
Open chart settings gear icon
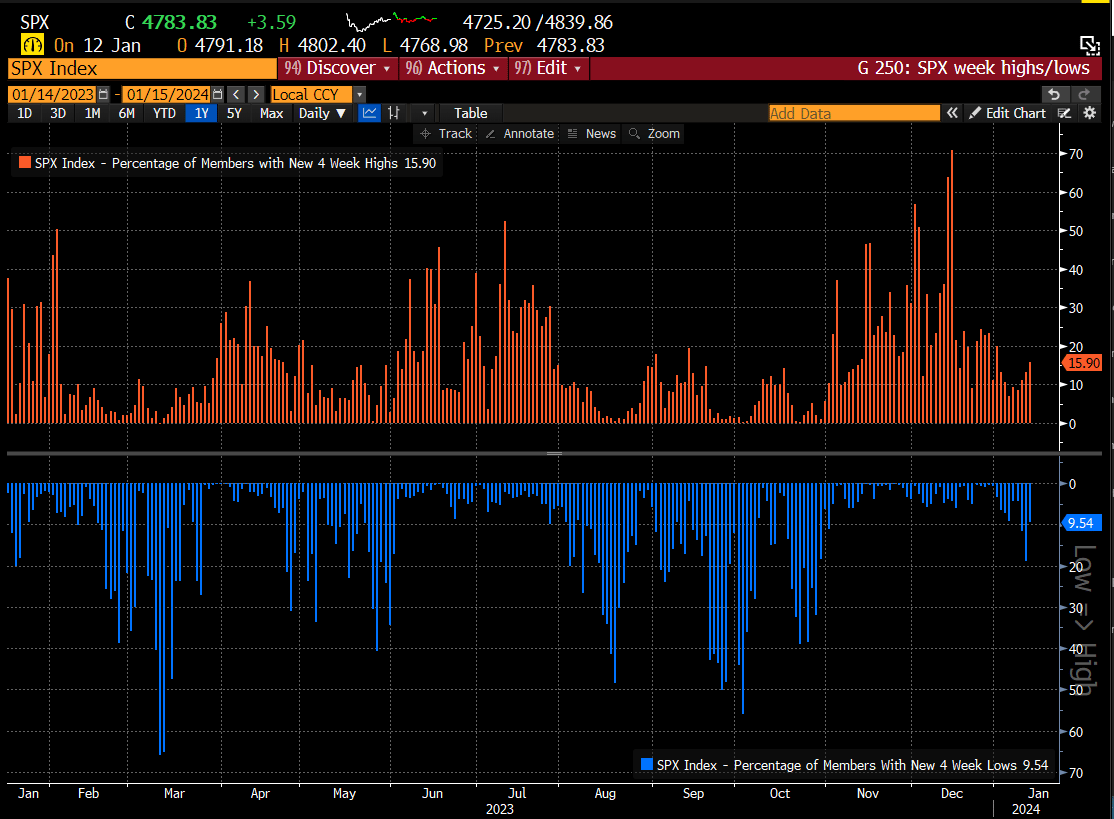coord(1087,113)
